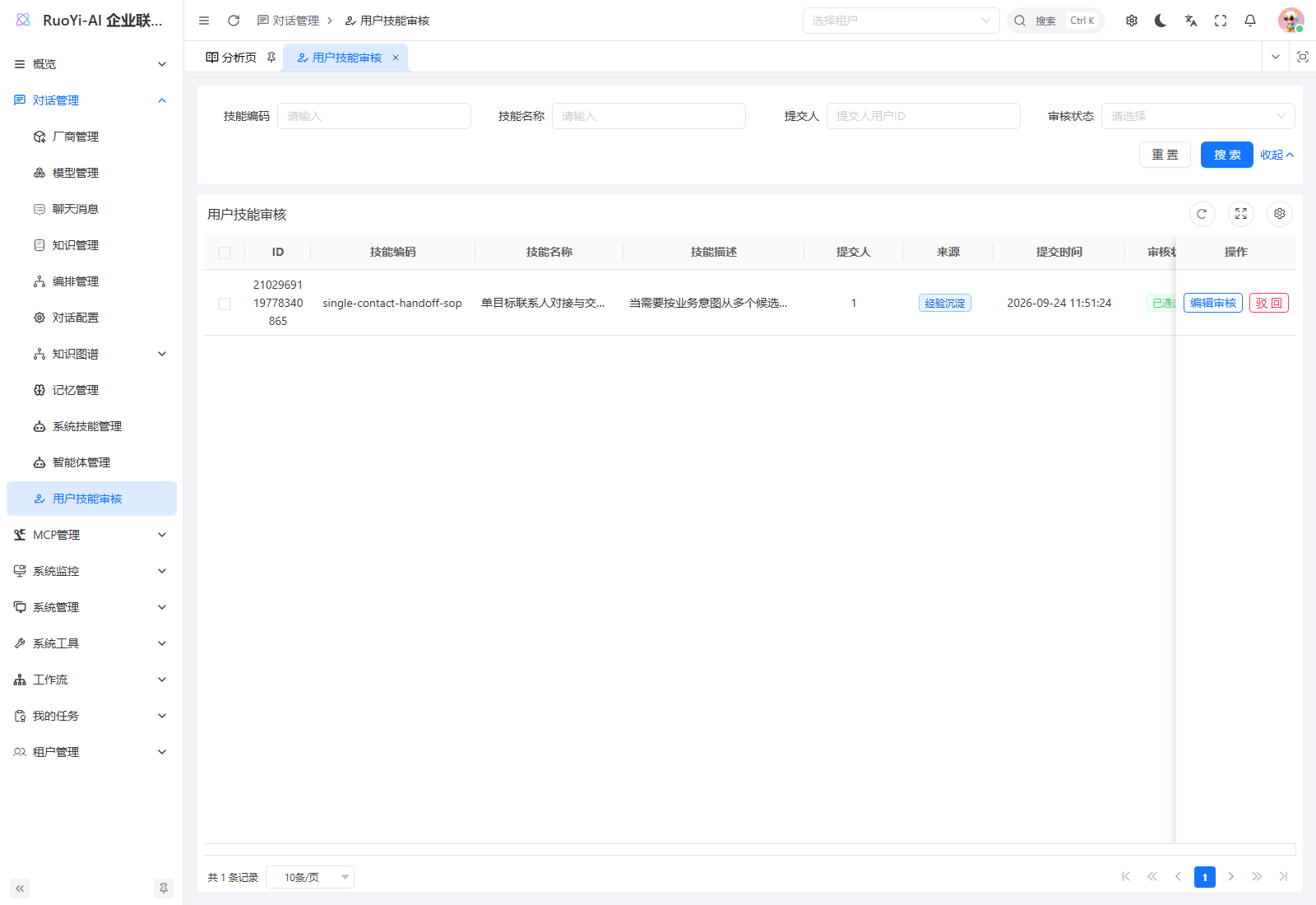Open the language translation icon

pos(1191,21)
